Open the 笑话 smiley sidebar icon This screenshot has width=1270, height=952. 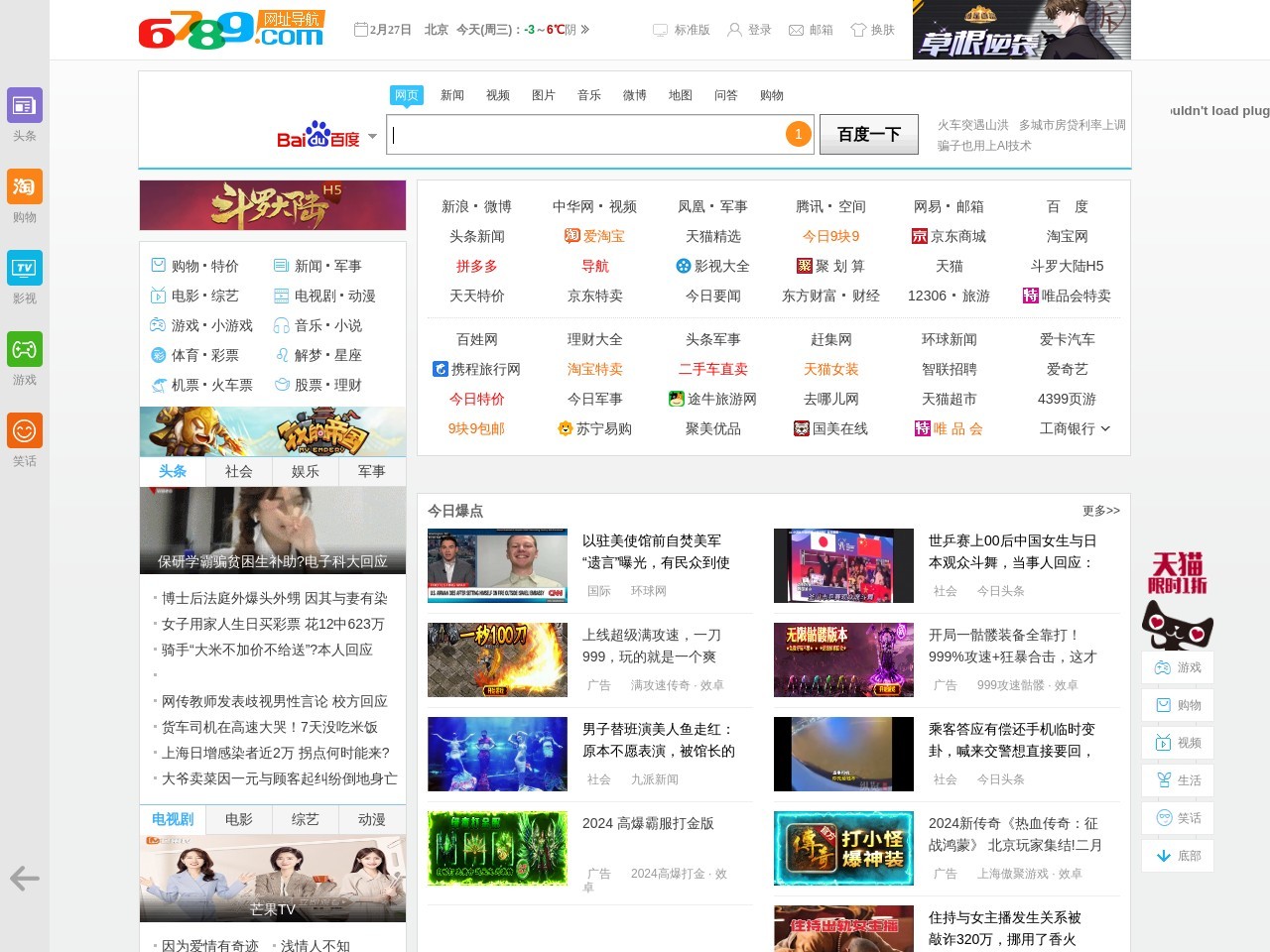(25, 431)
